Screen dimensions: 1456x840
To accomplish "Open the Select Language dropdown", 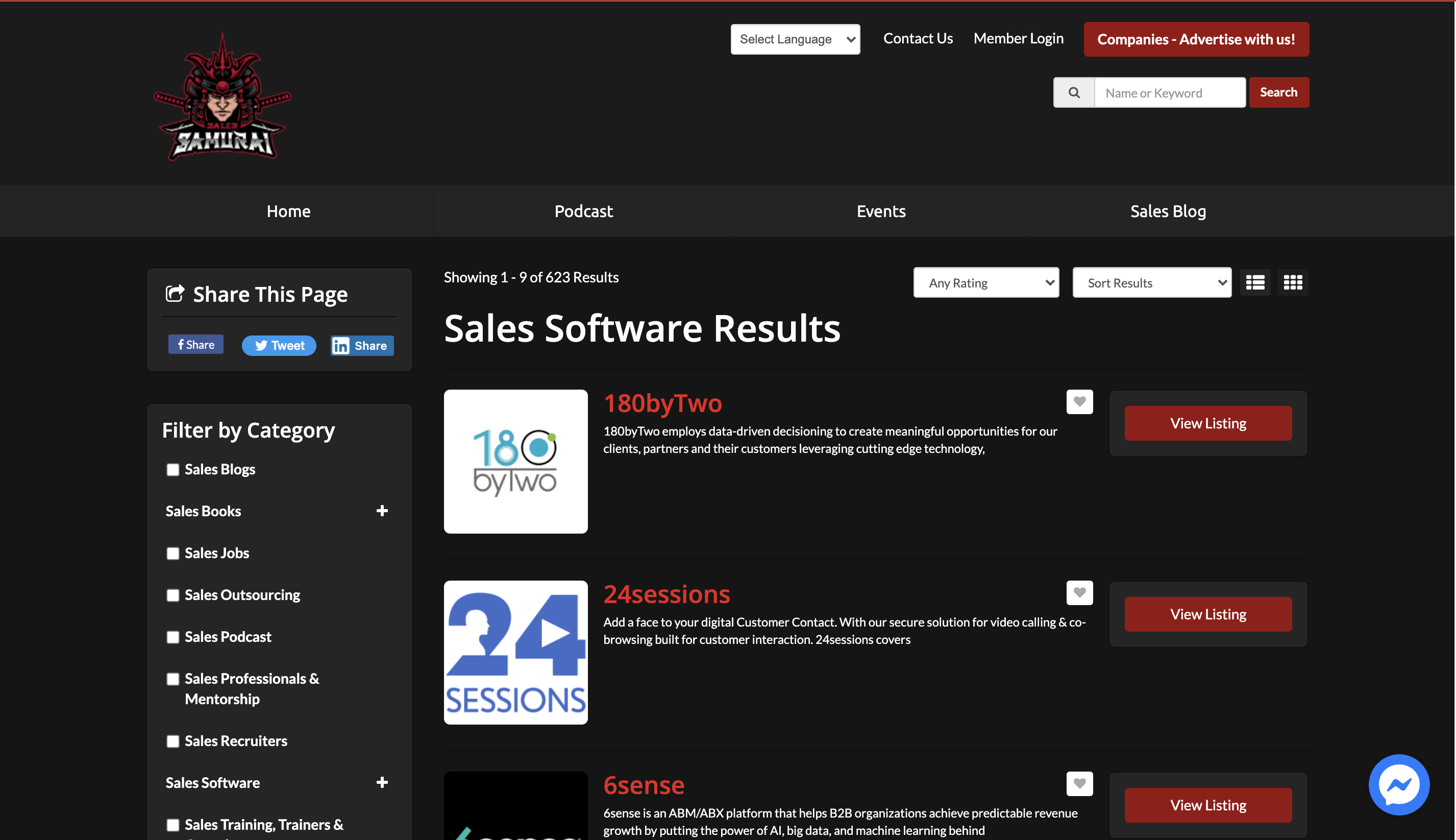I will click(x=795, y=39).
